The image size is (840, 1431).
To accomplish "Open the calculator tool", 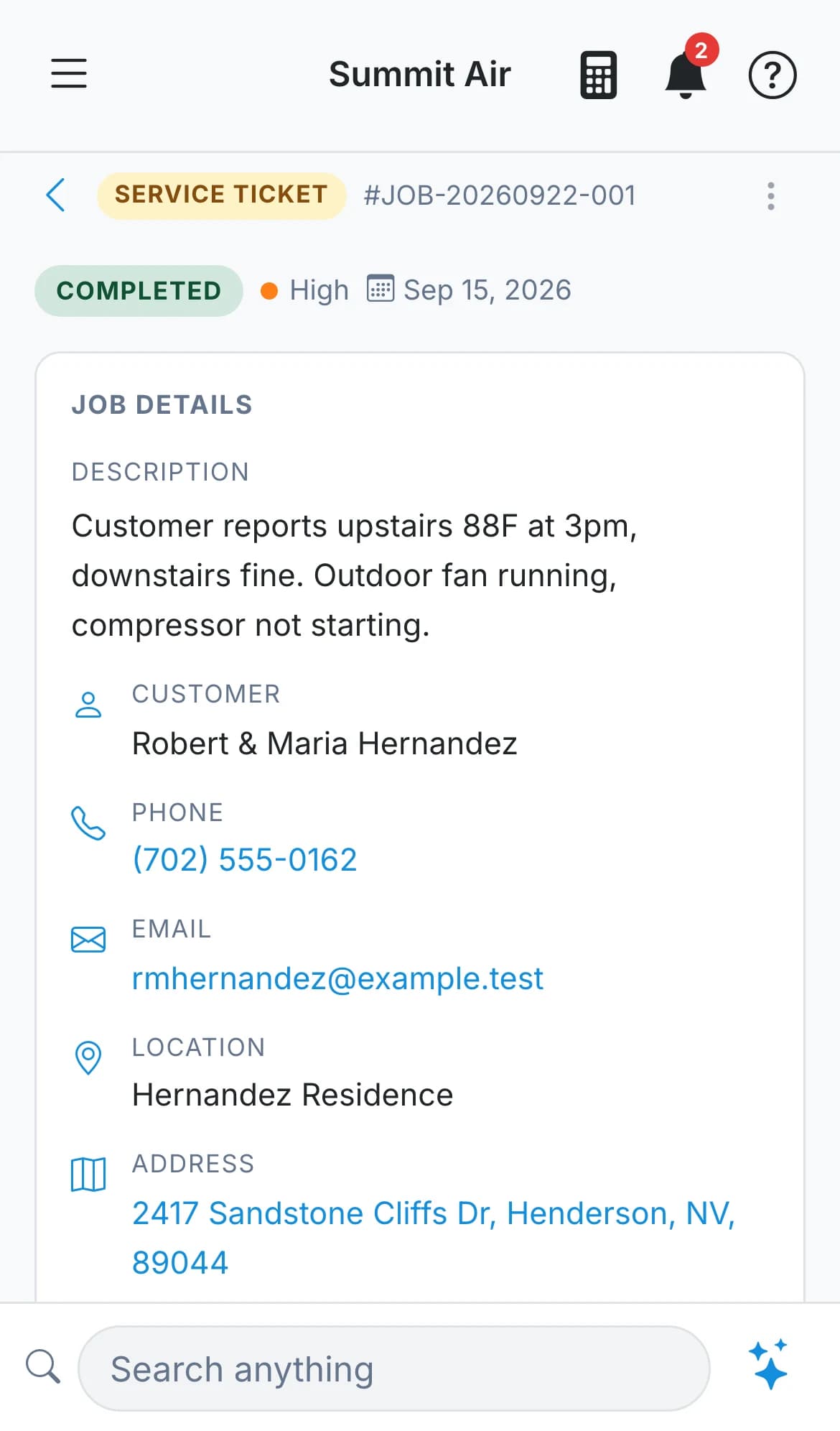I will pos(598,75).
